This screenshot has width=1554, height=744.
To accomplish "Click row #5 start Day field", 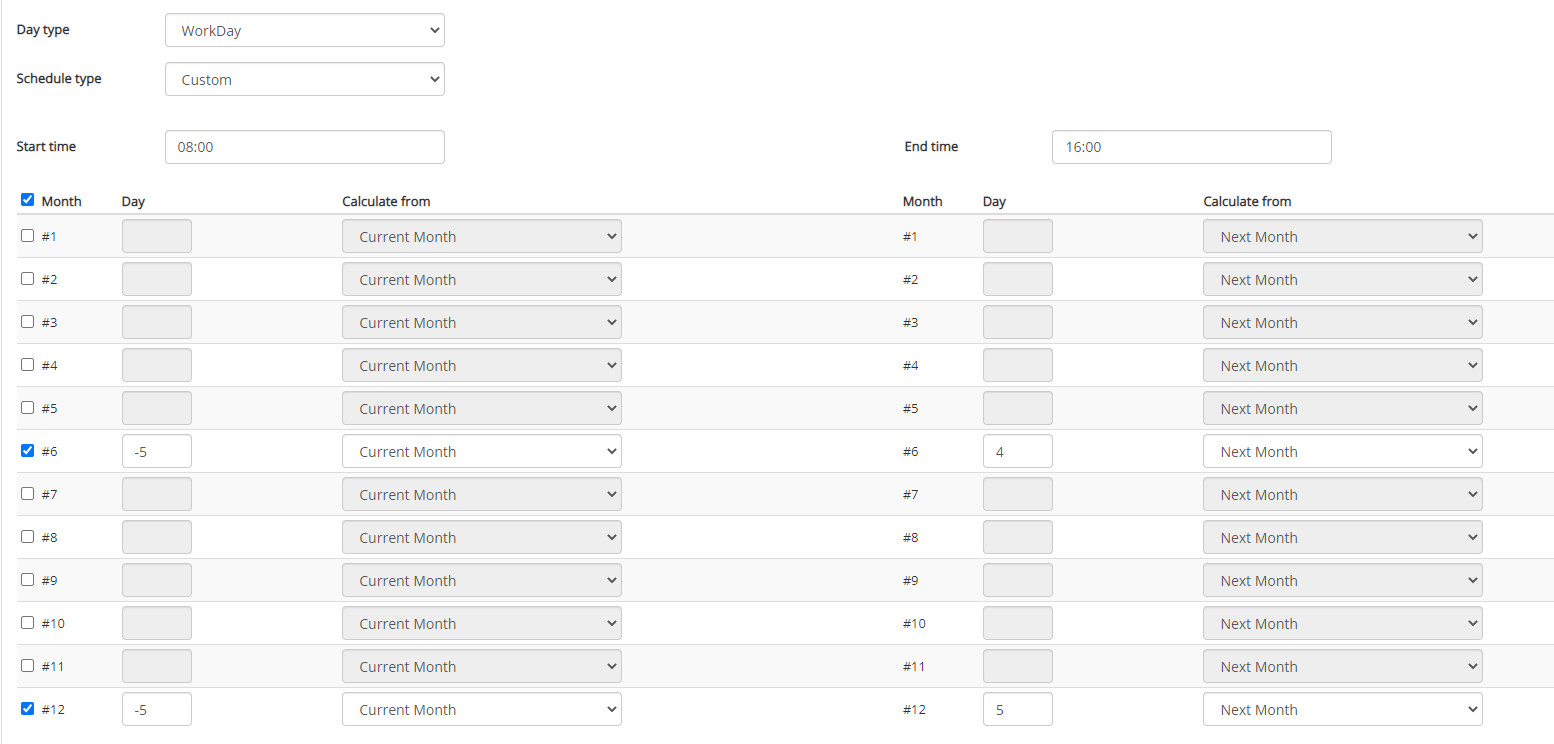I will click(157, 408).
